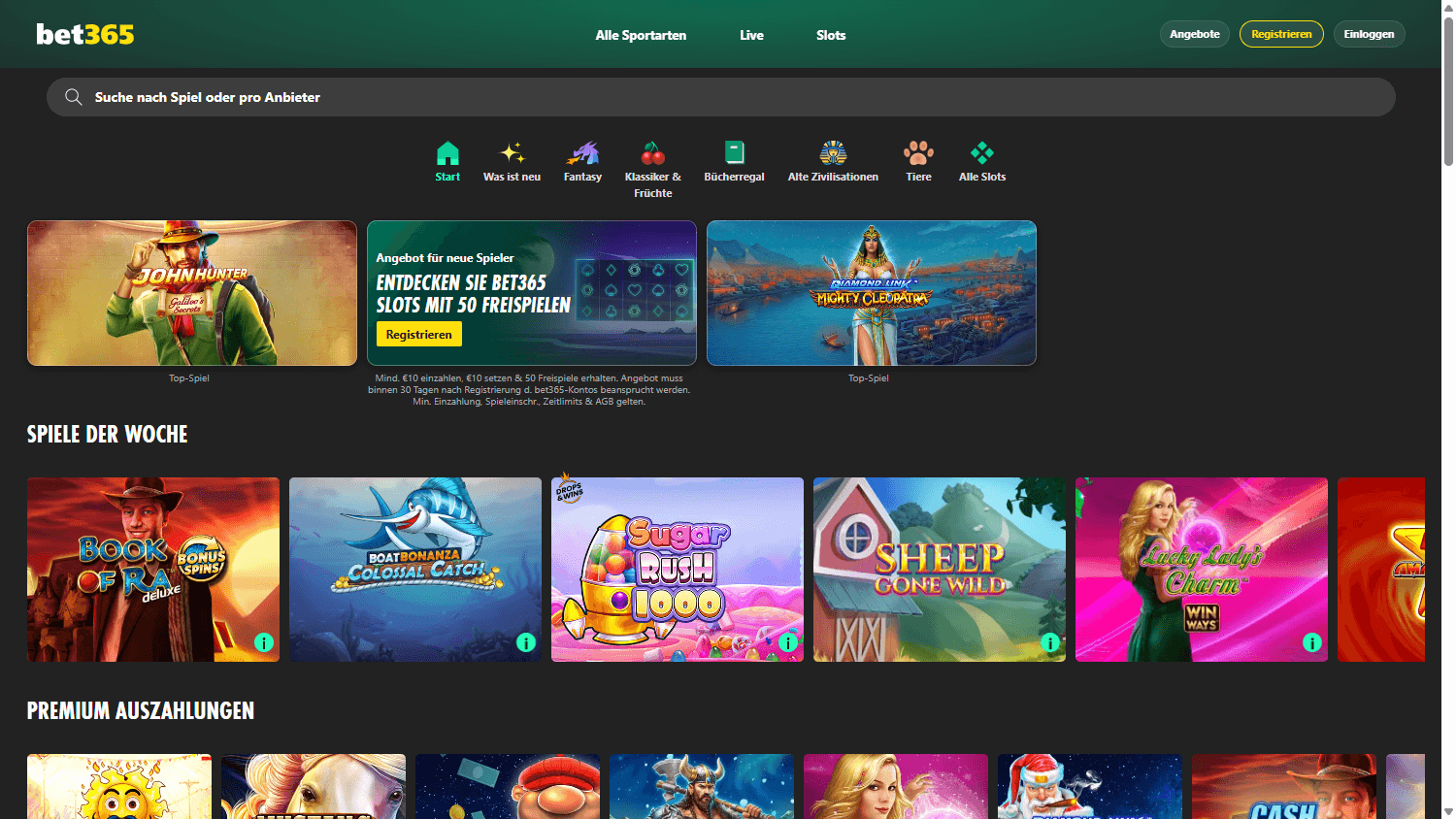
Task: Show info for Book of Ra deluxe
Action: 264,642
